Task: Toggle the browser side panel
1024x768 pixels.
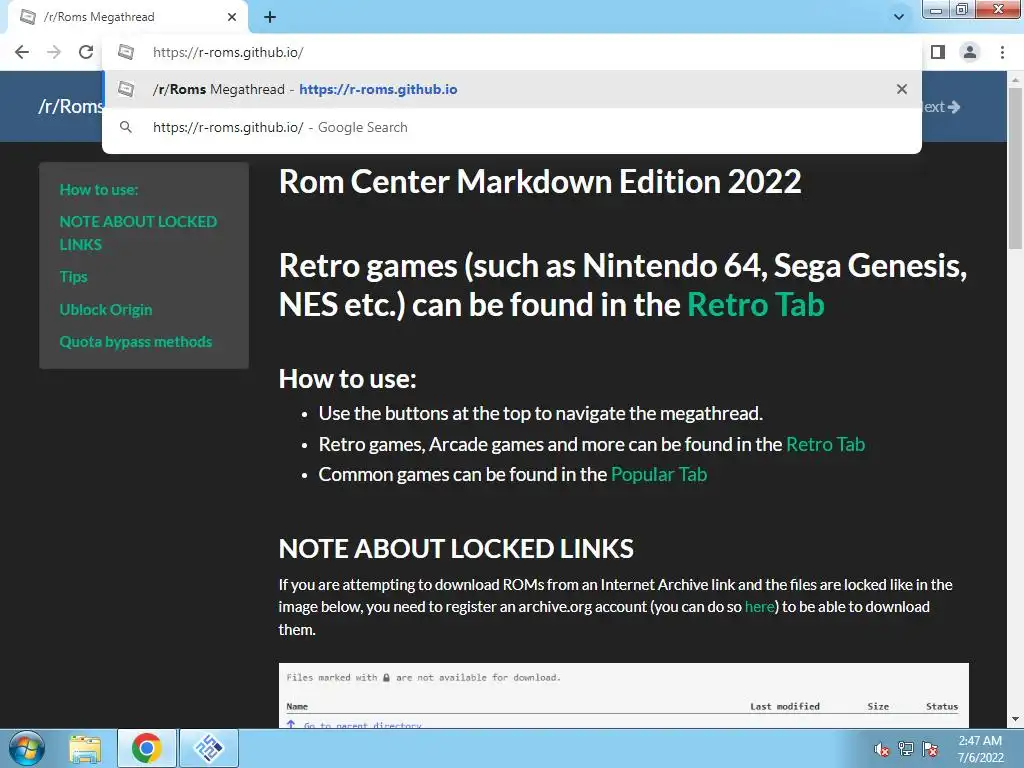Action: (938, 52)
